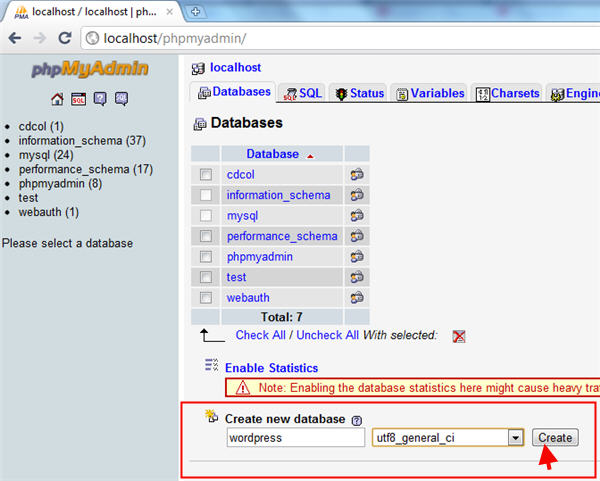Select phpmyadmin (8) in the sidebar list
This screenshot has height=481, width=600.
pos(60,184)
